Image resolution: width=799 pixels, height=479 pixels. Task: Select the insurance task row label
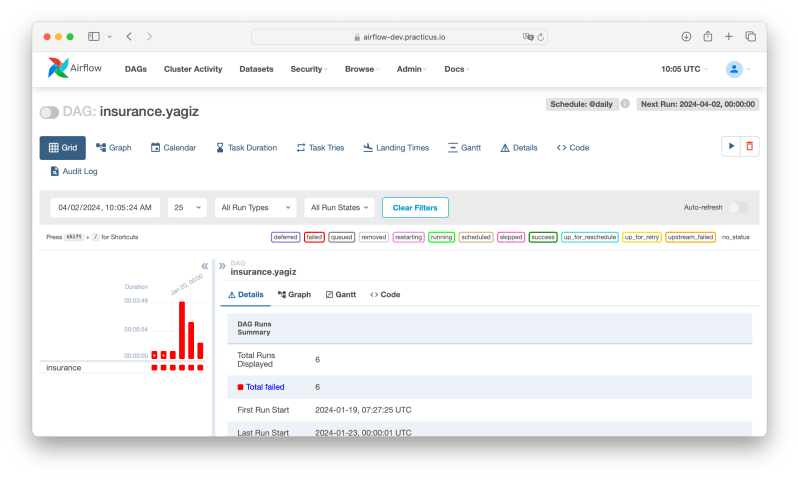[64, 367]
